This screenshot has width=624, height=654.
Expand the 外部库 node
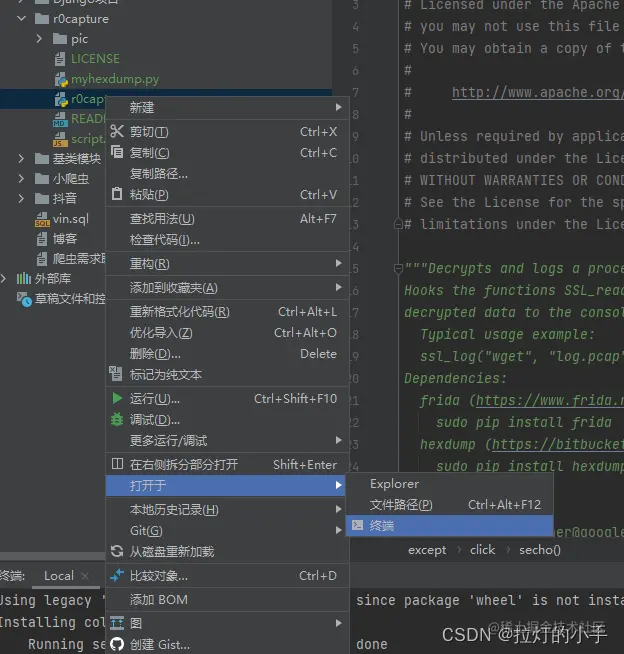4,278
